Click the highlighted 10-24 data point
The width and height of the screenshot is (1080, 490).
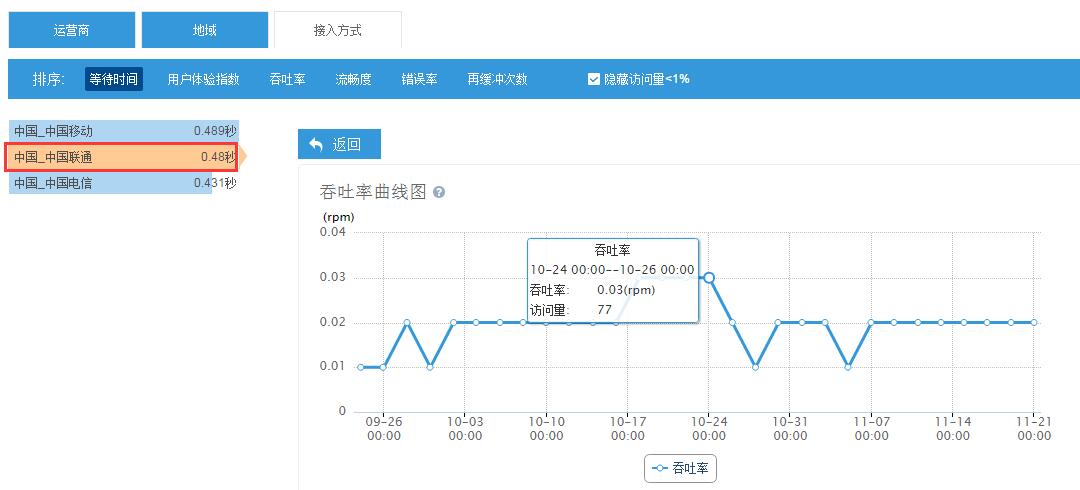point(709,278)
